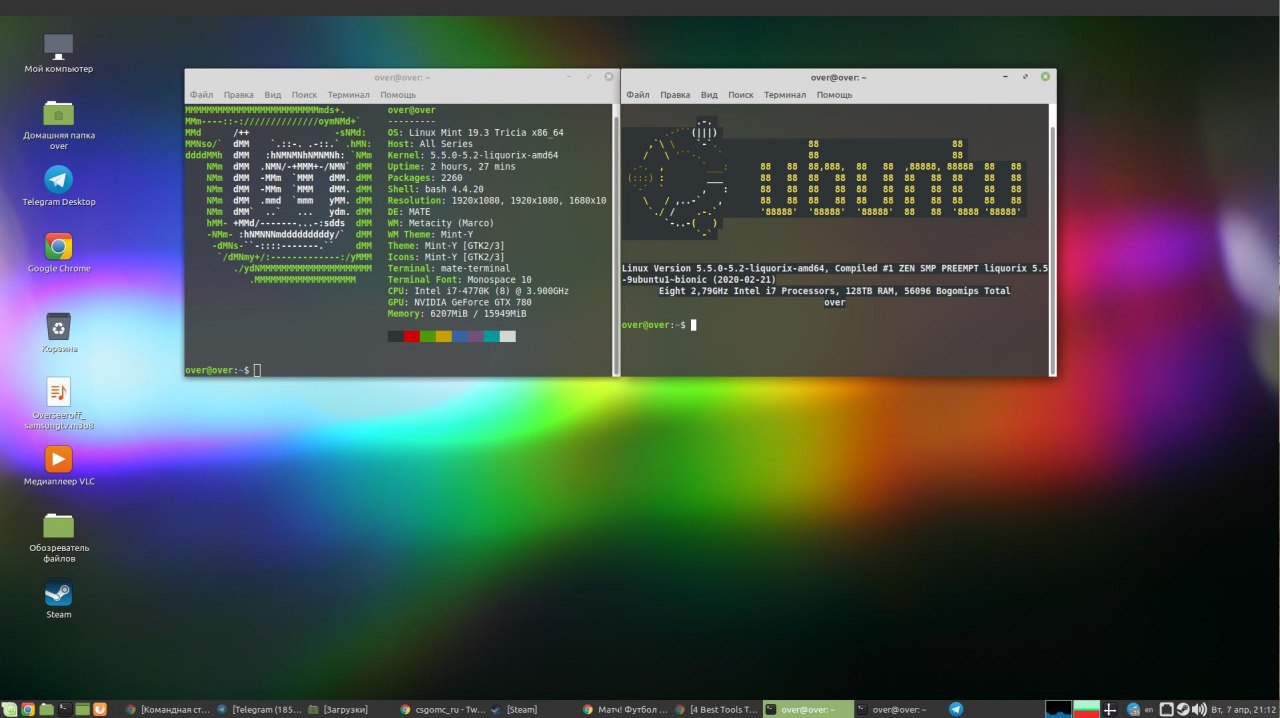Open Терминал menu in the left terminal

348,95
